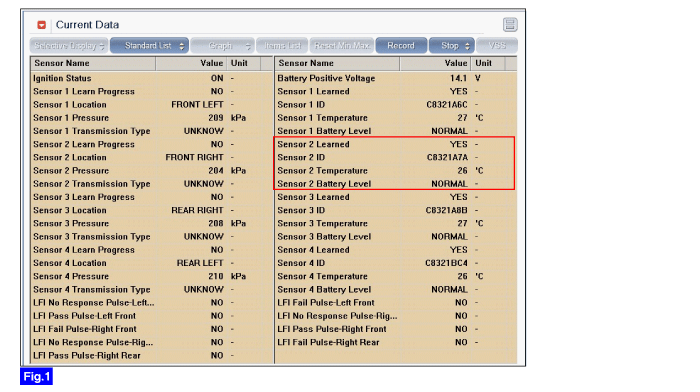
Task: Select the LFI Fail Pulse-Left Front row
Action: pyautogui.click(x=396, y=303)
